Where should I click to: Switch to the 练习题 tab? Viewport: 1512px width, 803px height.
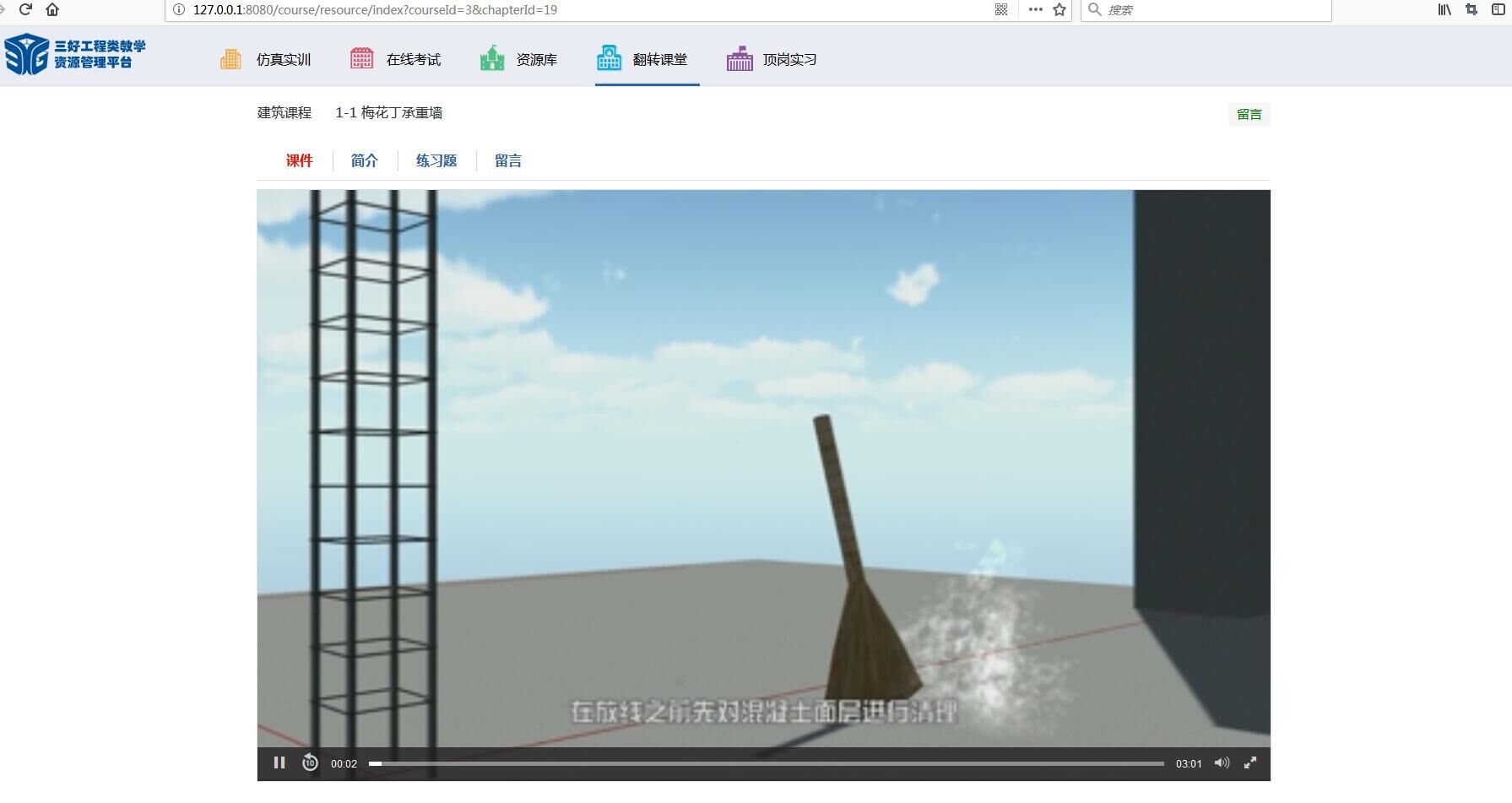click(436, 161)
